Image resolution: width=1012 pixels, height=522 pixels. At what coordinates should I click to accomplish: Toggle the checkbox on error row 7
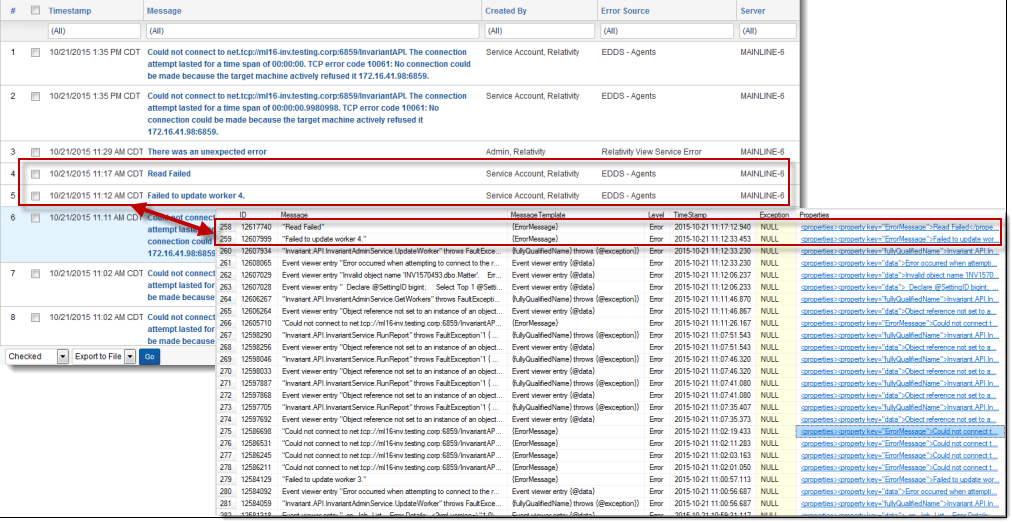pyautogui.click(x=35, y=272)
